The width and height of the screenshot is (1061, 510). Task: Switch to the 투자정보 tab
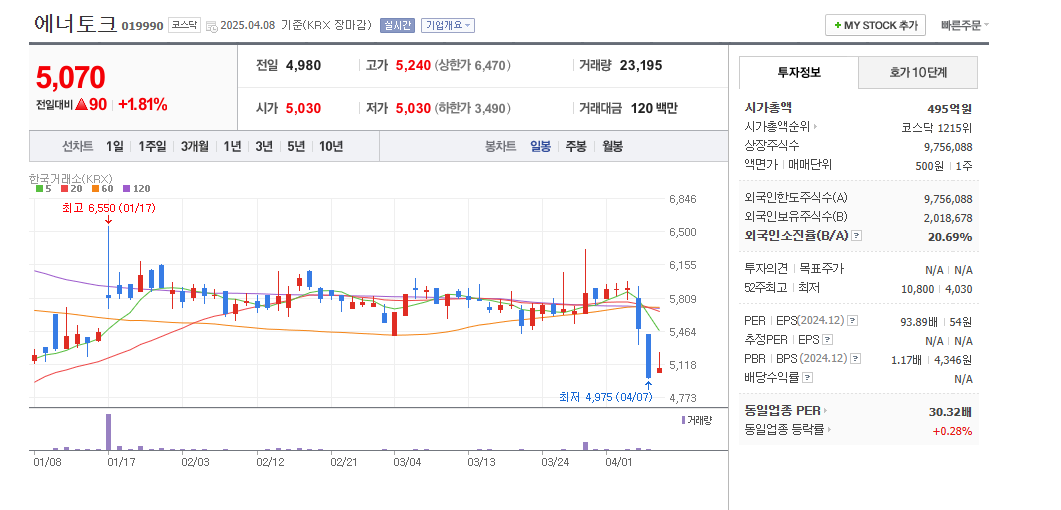click(x=798, y=72)
